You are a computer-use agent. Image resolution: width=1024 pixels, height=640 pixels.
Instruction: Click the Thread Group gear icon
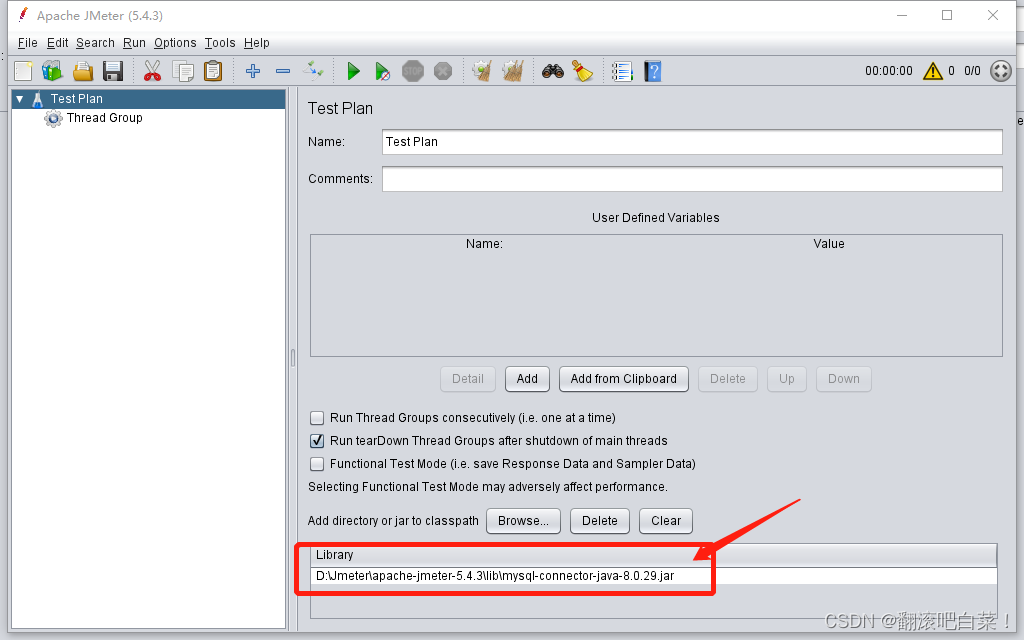(x=53, y=118)
